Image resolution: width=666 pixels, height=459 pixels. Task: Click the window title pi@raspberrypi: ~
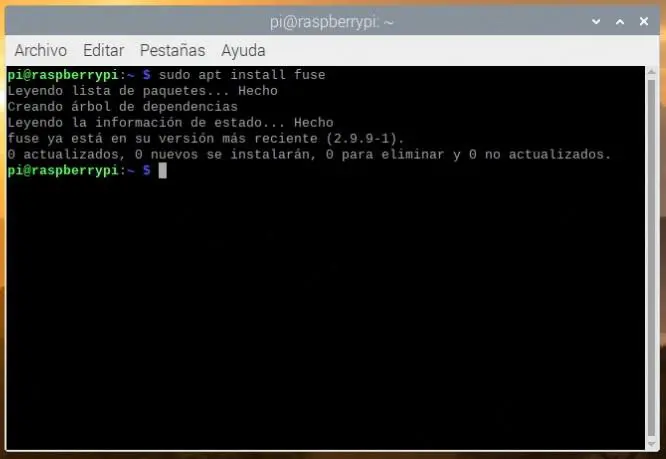coord(332,22)
